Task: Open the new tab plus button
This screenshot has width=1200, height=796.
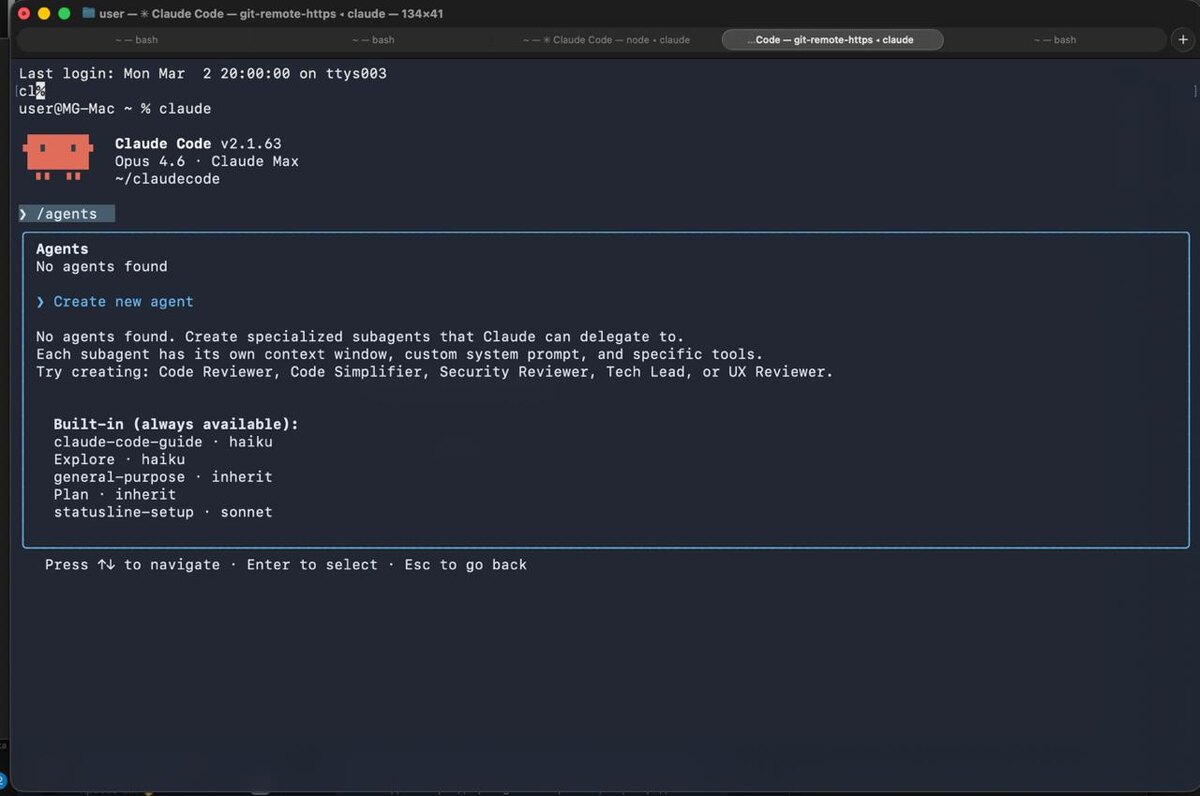Action: coord(1184,40)
